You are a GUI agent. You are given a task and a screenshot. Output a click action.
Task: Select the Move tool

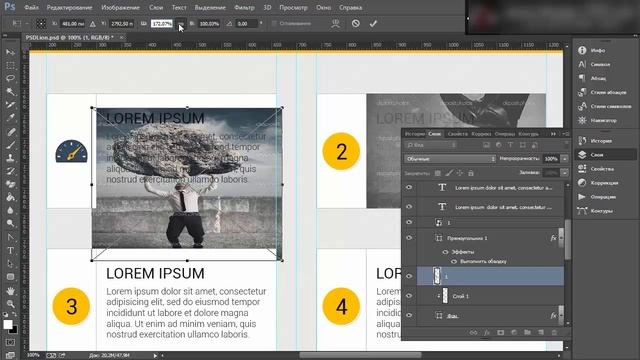(x=11, y=52)
